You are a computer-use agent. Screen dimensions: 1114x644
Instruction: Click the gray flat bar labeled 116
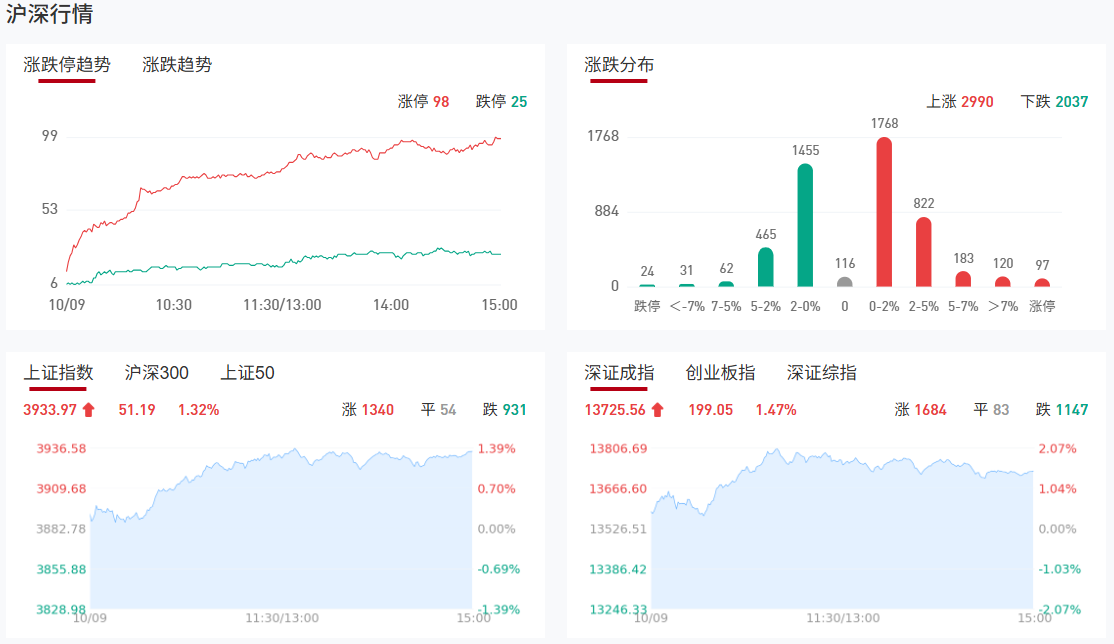tap(845, 282)
